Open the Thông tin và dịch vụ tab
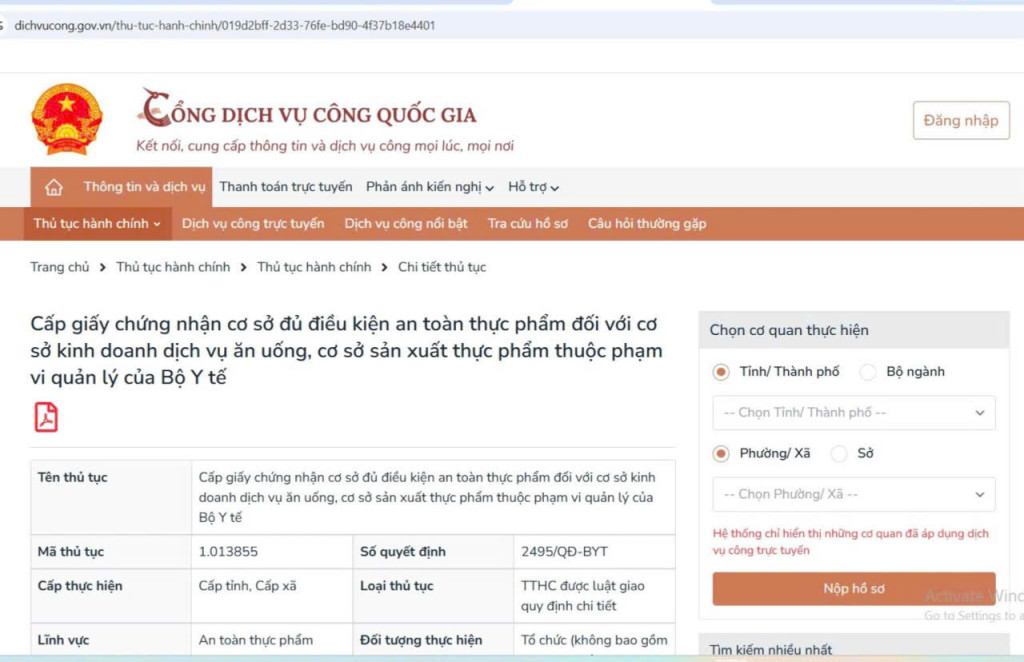 click(144, 187)
